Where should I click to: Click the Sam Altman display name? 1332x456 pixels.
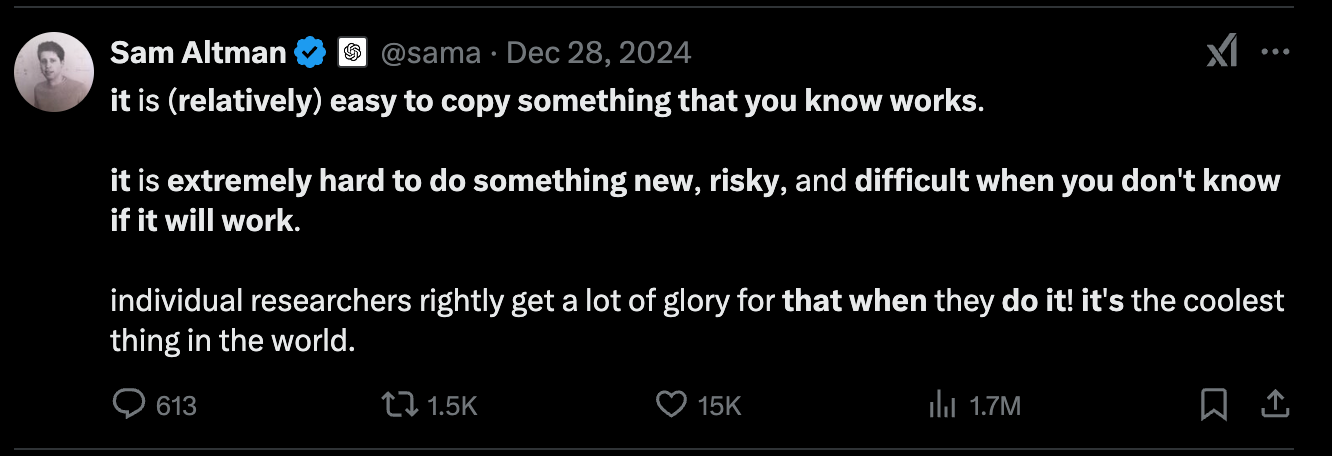tap(198, 52)
